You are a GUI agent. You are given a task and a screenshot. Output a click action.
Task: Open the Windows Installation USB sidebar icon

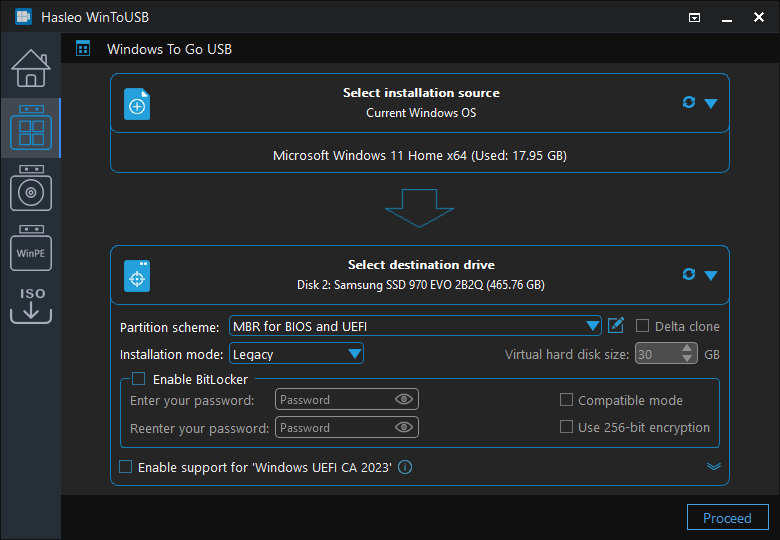(x=31, y=188)
